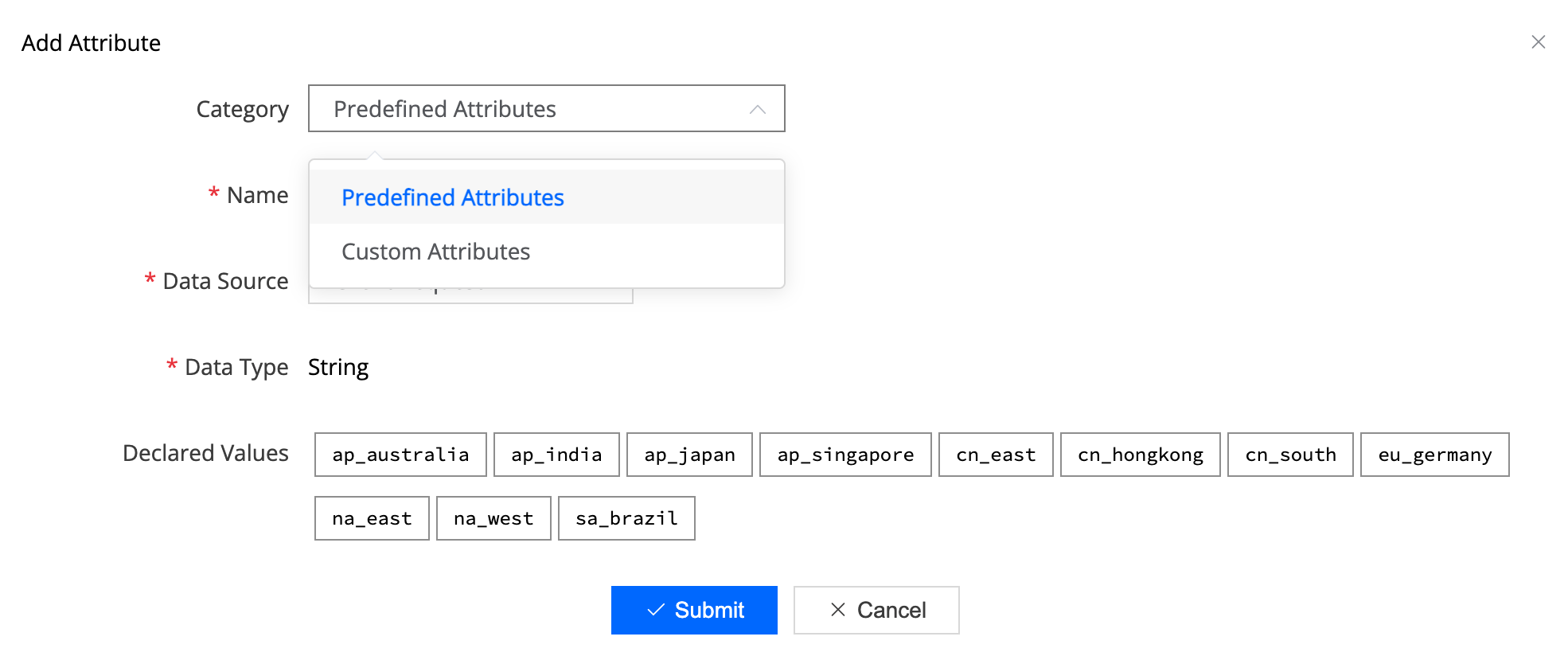Select the na_west declared value
This screenshot has width=1568, height=656.
point(493,518)
